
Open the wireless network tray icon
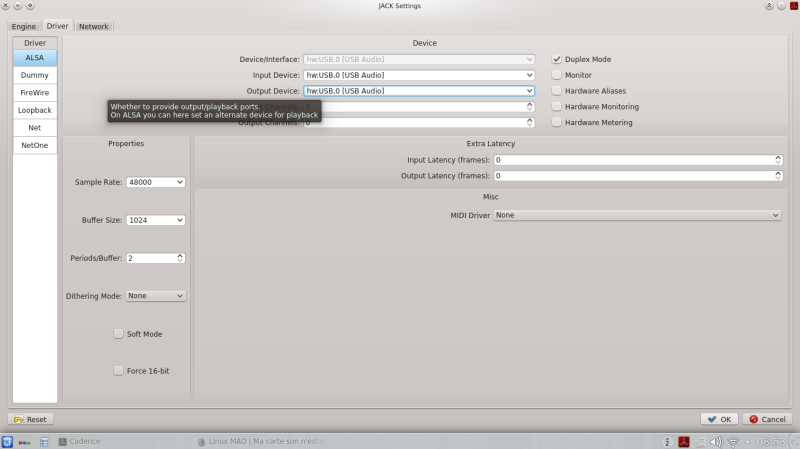click(x=733, y=442)
